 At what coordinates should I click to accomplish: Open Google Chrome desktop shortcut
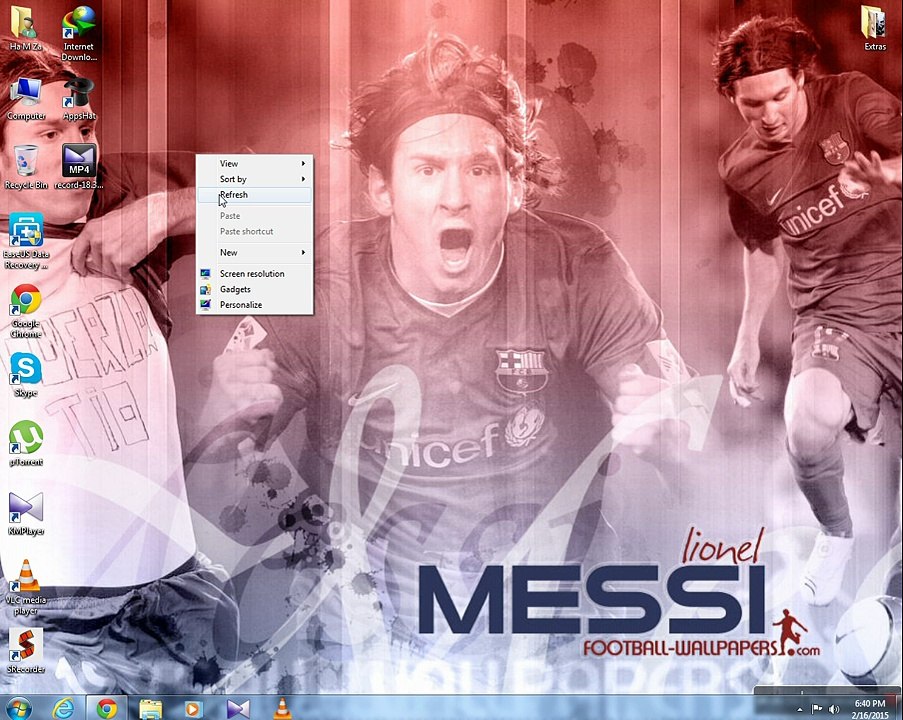pos(26,310)
